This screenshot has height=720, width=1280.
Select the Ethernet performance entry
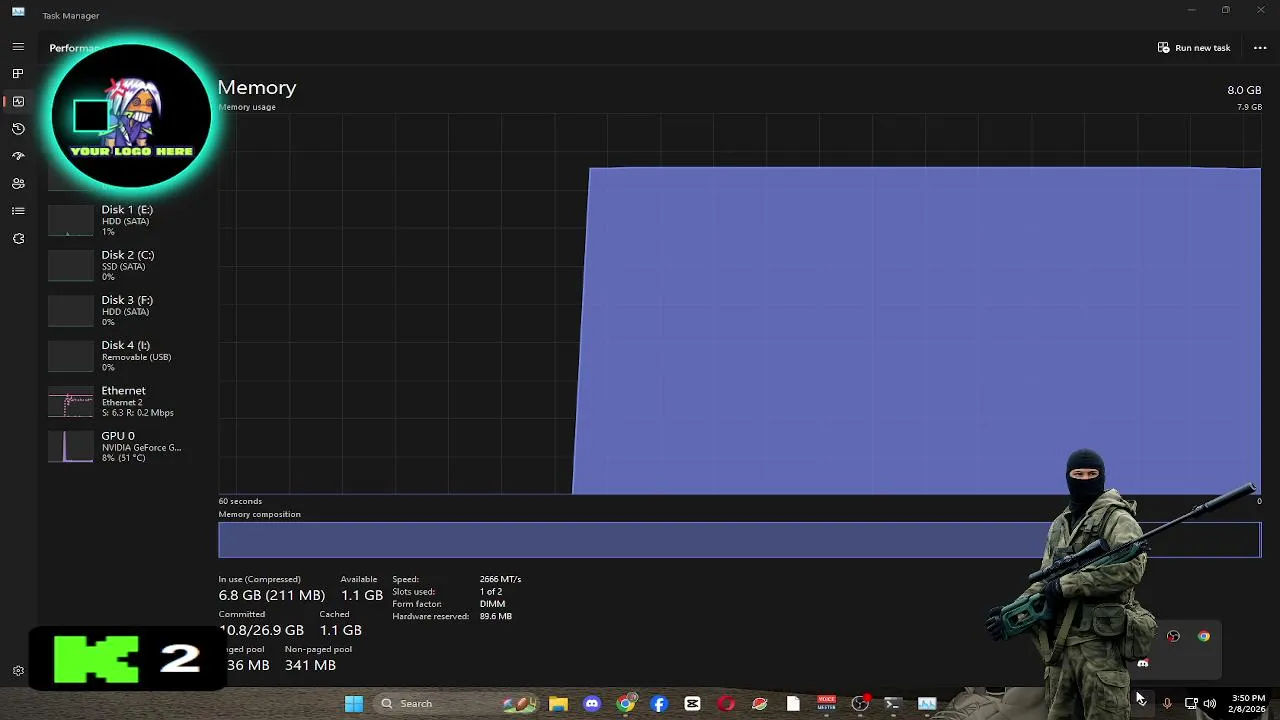126,401
